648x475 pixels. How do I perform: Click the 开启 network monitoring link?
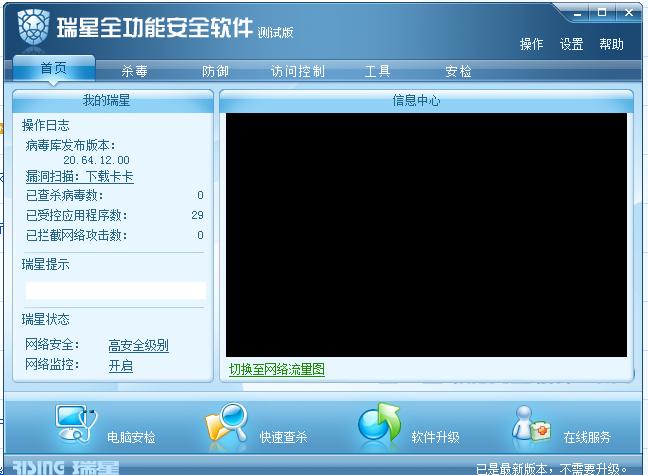121,365
